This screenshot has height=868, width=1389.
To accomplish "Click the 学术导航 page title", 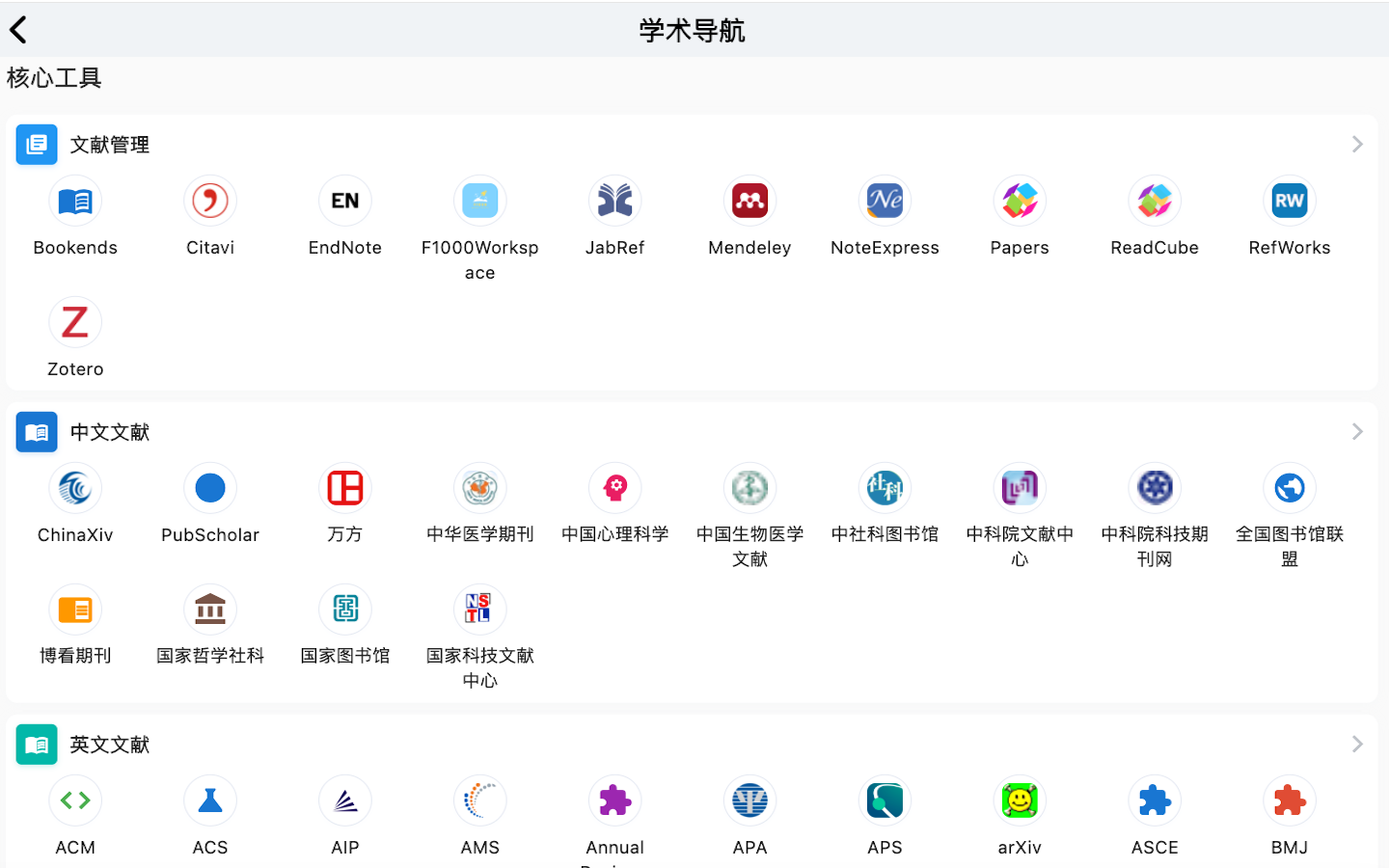I will (692, 30).
